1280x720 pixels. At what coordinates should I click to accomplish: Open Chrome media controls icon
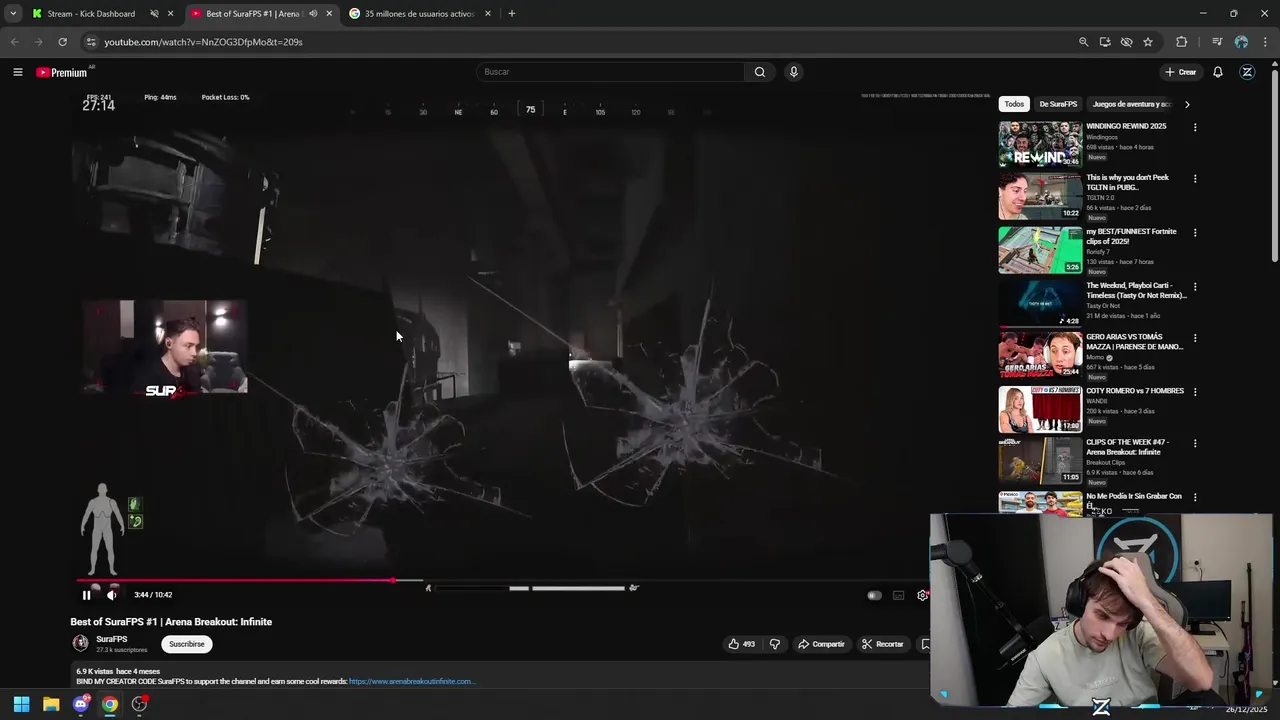pyautogui.click(x=1216, y=42)
